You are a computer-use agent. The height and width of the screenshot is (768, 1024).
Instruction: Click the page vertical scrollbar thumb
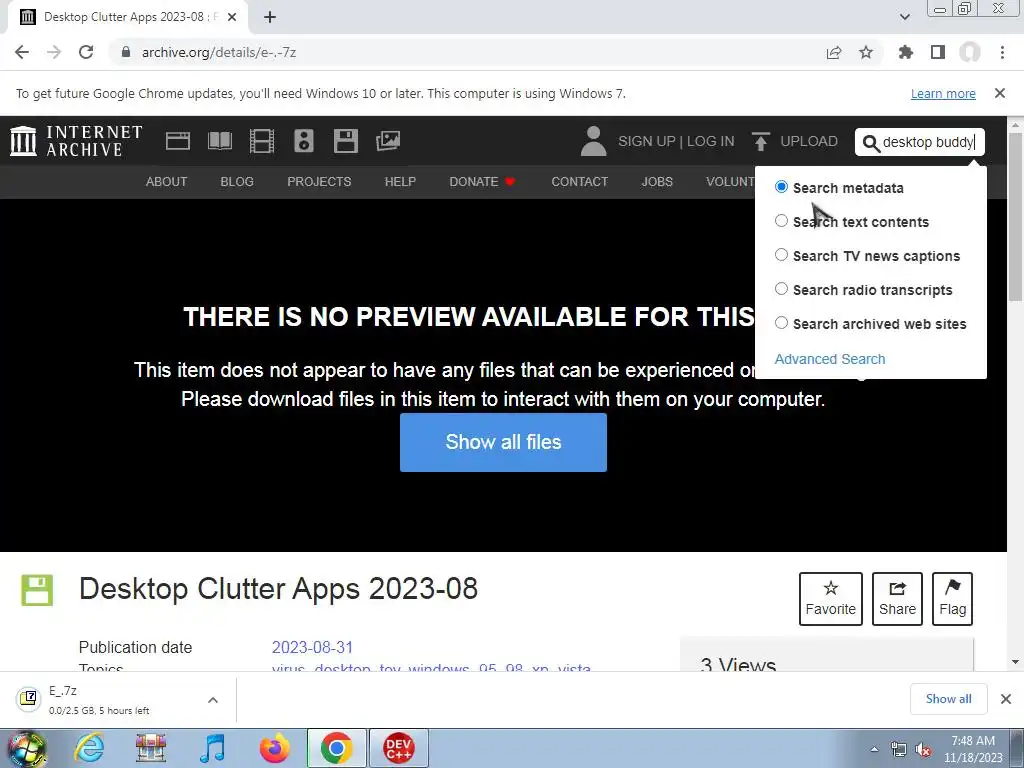click(1016, 216)
